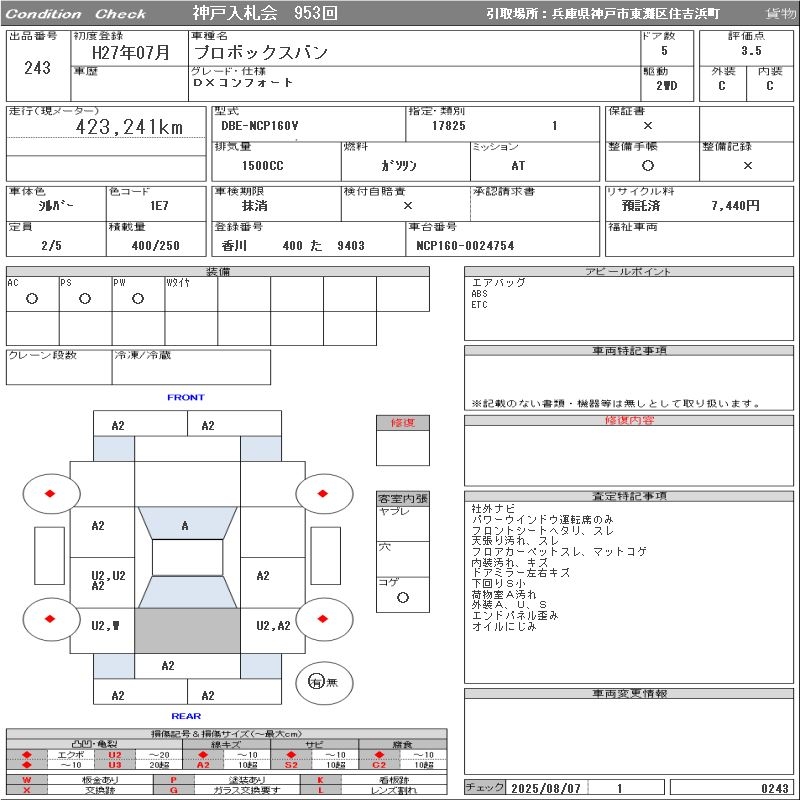Click the U2,U2 A2 door damage mark
This screenshot has width=800, height=800.
point(108,580)
